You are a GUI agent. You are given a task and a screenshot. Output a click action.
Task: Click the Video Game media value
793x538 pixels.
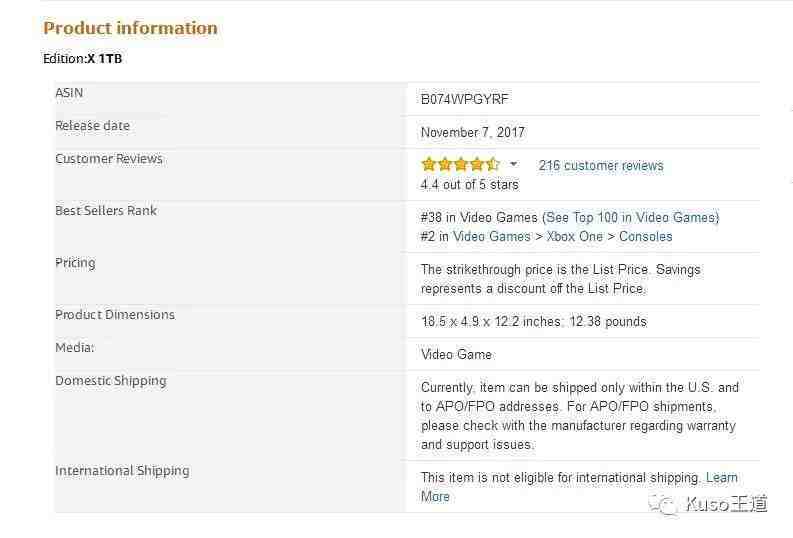[x=457, y=354]
